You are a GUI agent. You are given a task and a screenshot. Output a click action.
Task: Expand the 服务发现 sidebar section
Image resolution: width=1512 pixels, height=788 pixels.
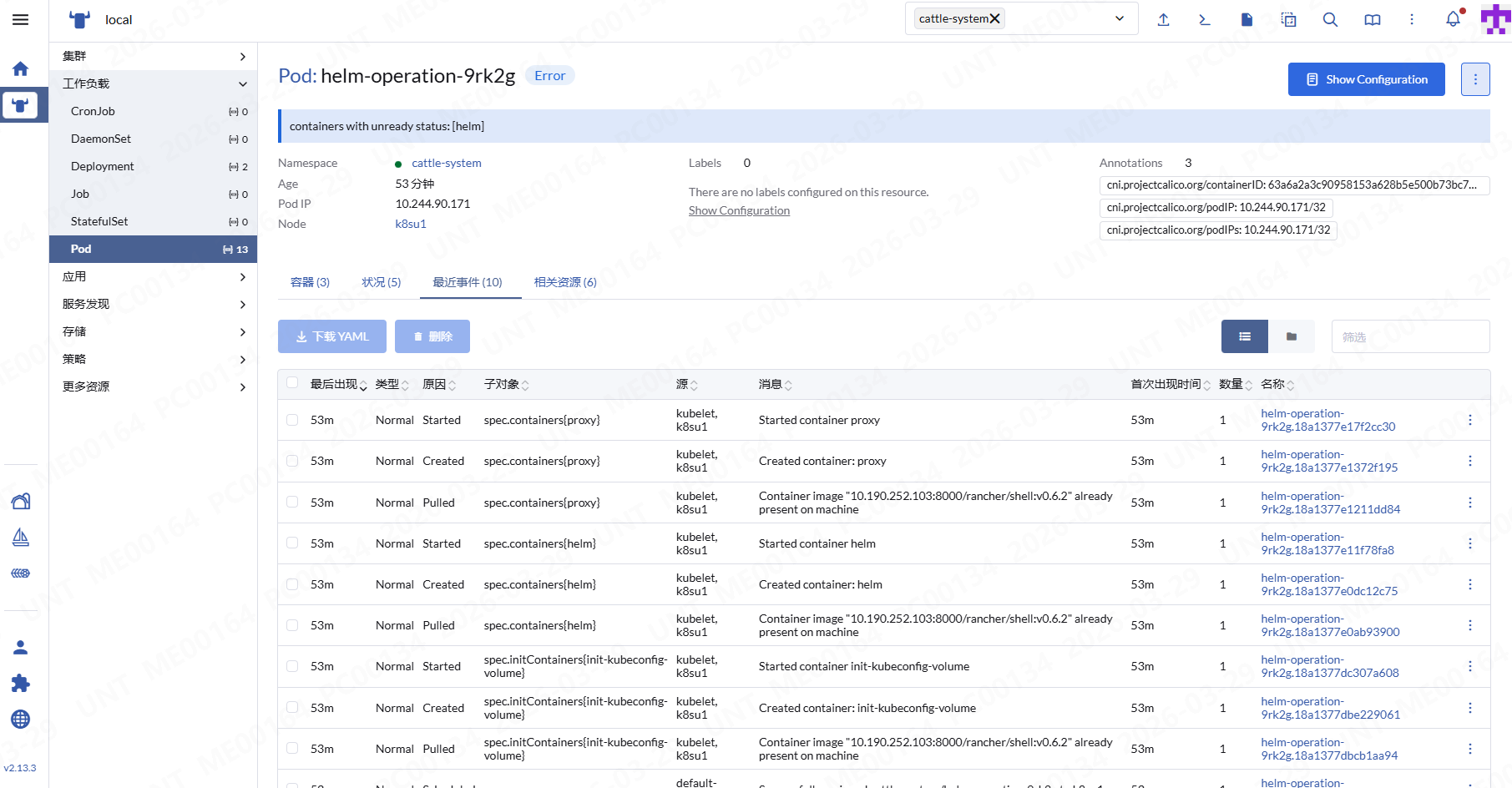(154, 304)
